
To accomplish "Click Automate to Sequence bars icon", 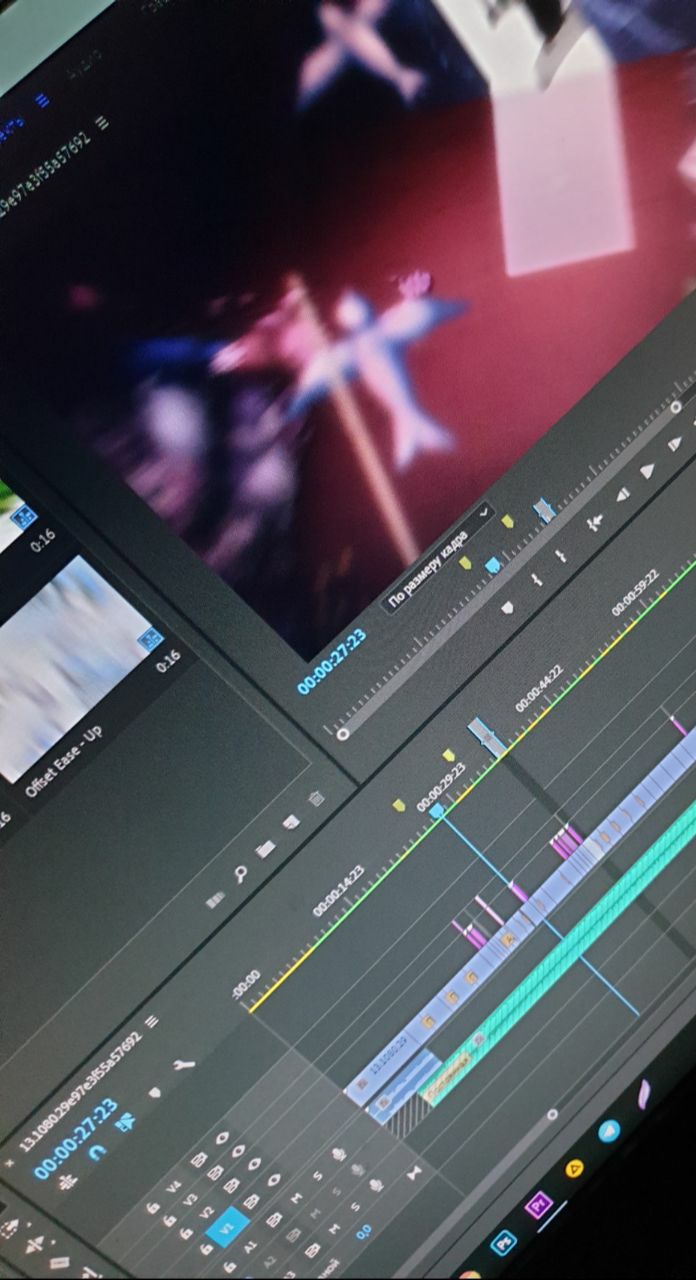I will click(215, 900).
